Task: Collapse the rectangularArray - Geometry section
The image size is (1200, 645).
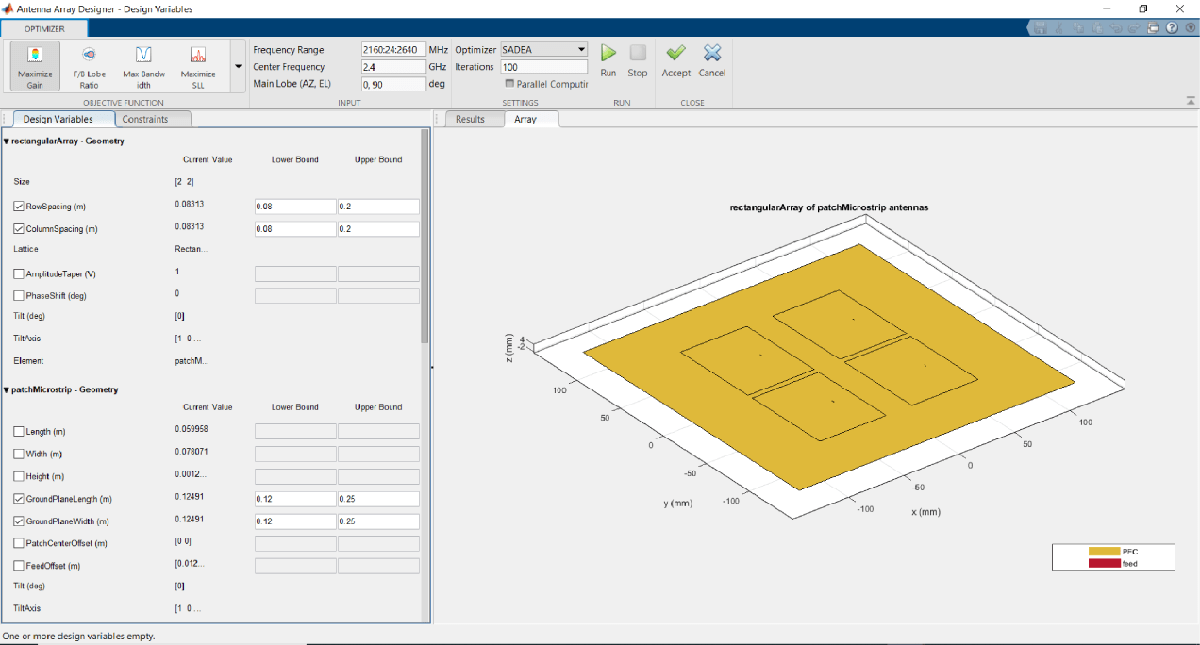Action: 6,142
